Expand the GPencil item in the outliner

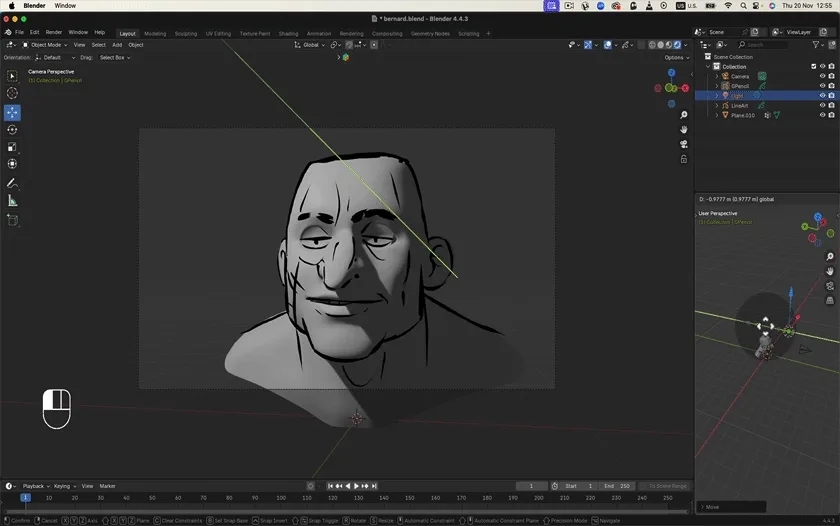coord(716,86)
